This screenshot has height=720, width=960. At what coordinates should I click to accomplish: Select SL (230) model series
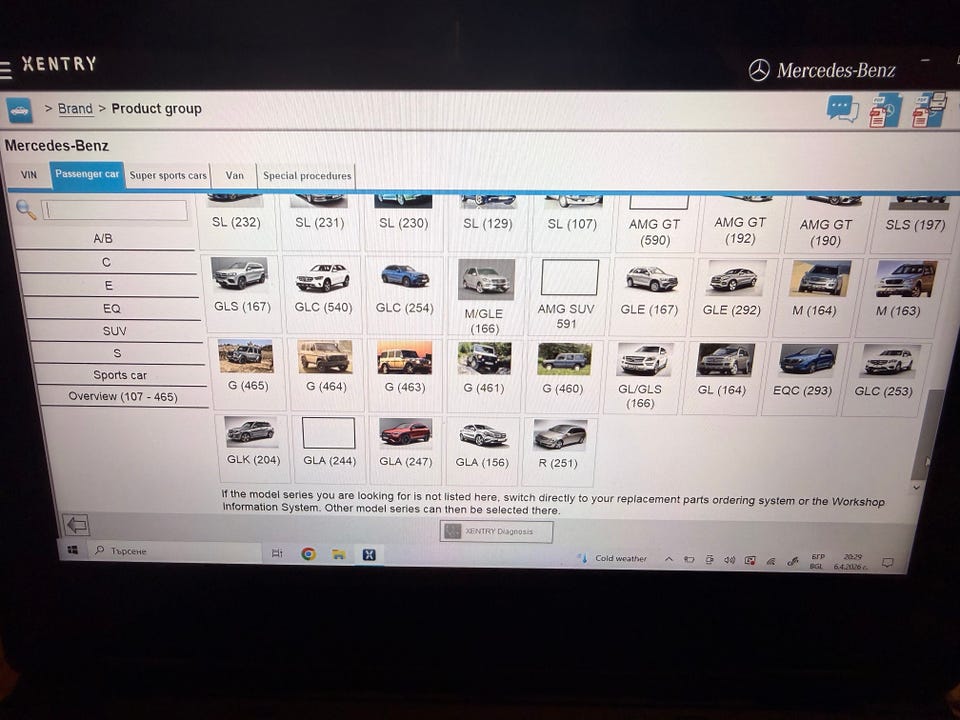coord(403,223)
